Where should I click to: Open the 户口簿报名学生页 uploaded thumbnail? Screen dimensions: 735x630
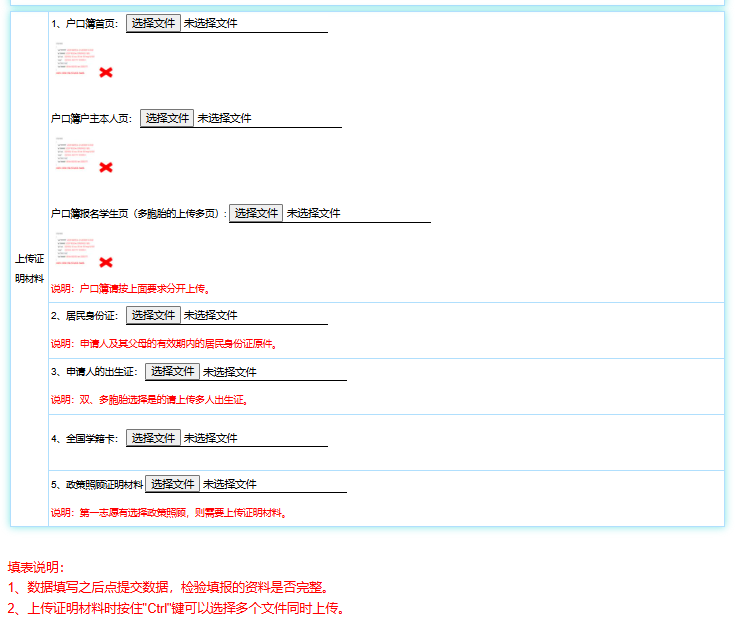tap(75, 248)
